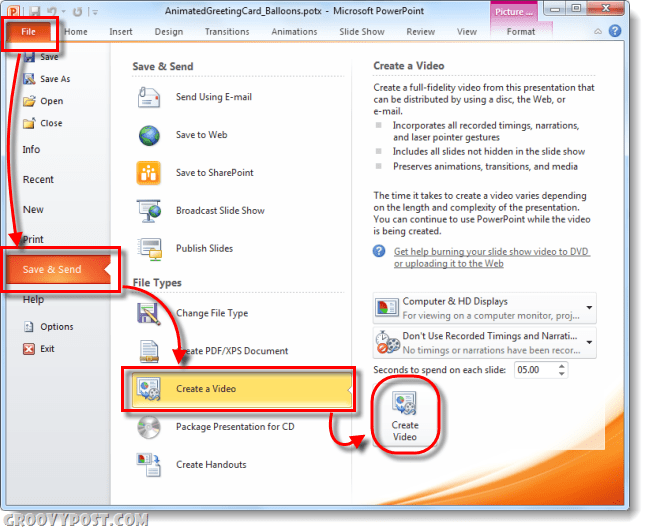Image resolution: width=650 pixels, height=531 pixels.
Task: Decrease seconds per slide with down arrow
Action: [561, 373]
